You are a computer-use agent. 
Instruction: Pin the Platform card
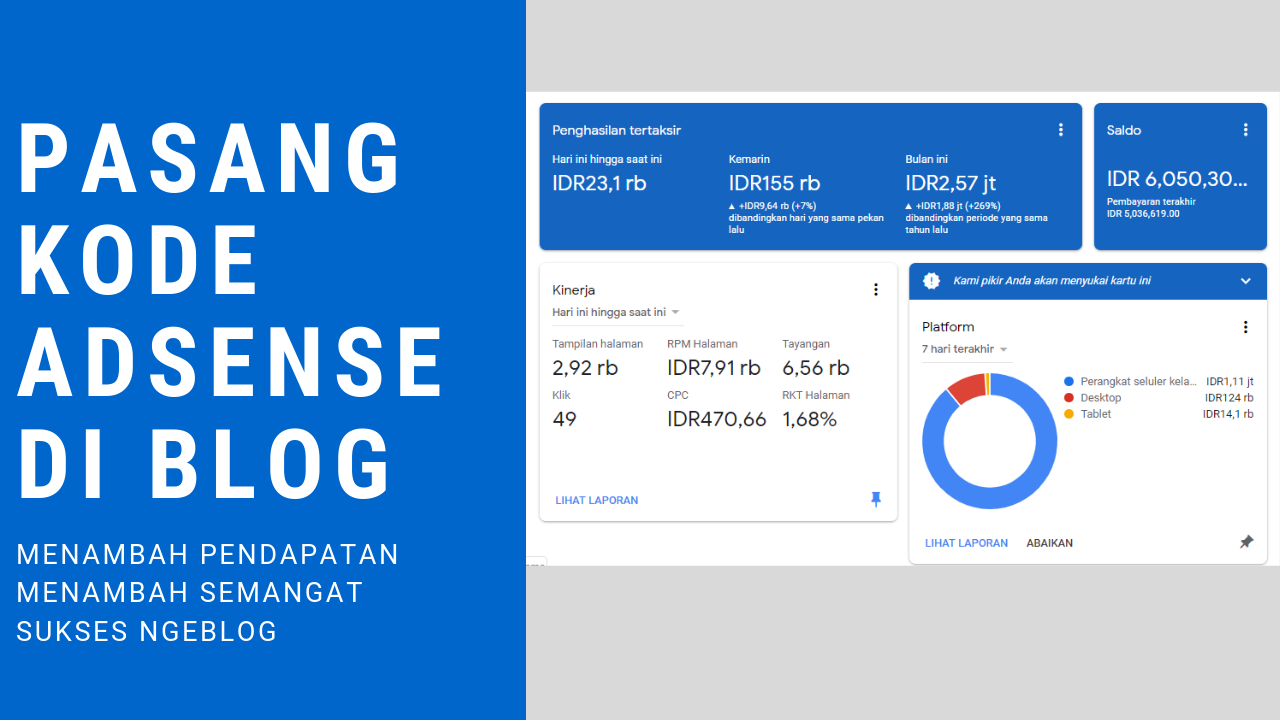pos(1246,541)
